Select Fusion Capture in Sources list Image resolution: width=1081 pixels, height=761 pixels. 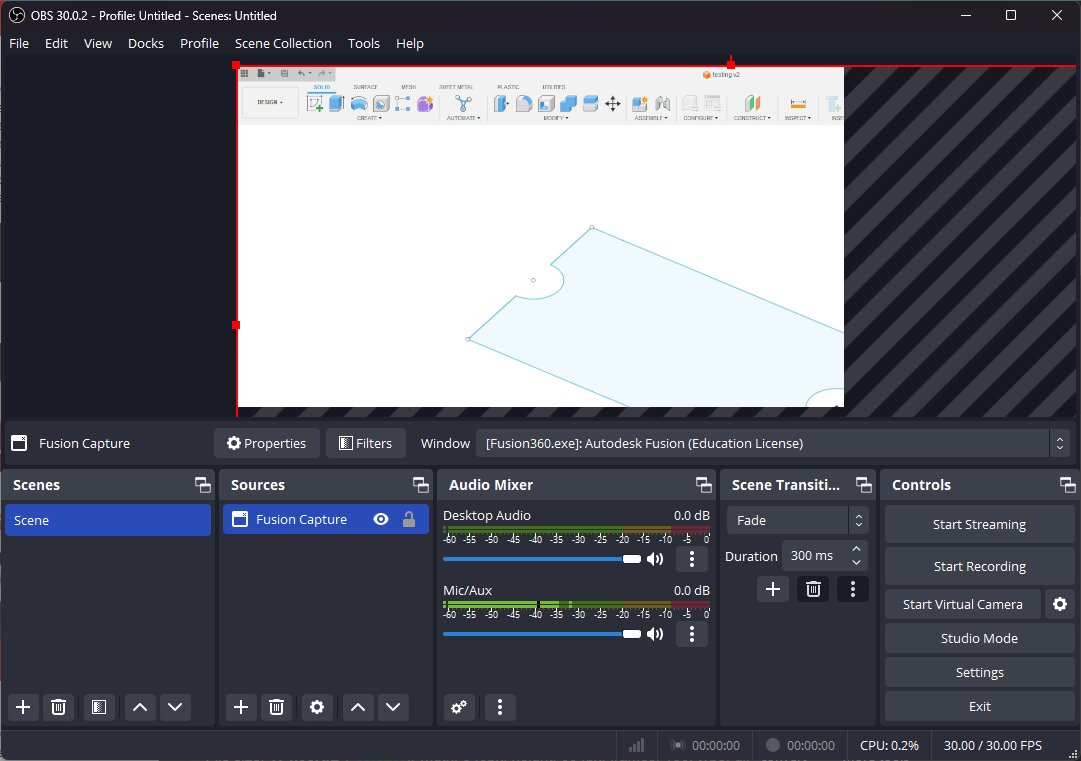(x=325, y=520)
